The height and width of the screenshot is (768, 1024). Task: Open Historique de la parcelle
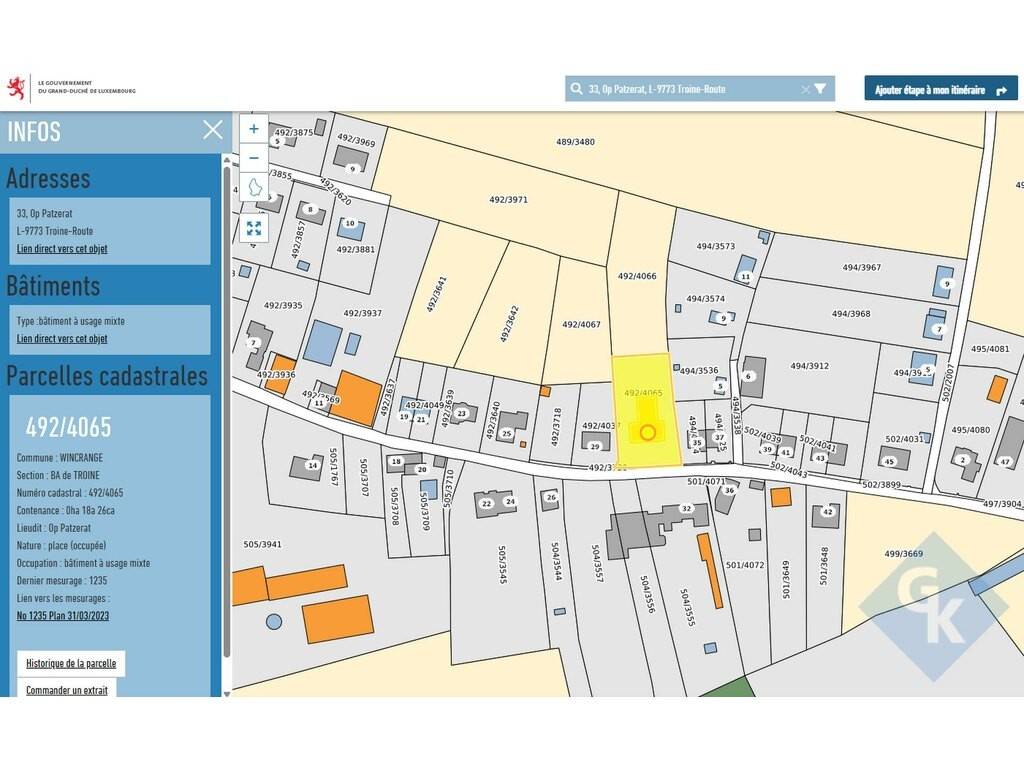pos(71,663)
